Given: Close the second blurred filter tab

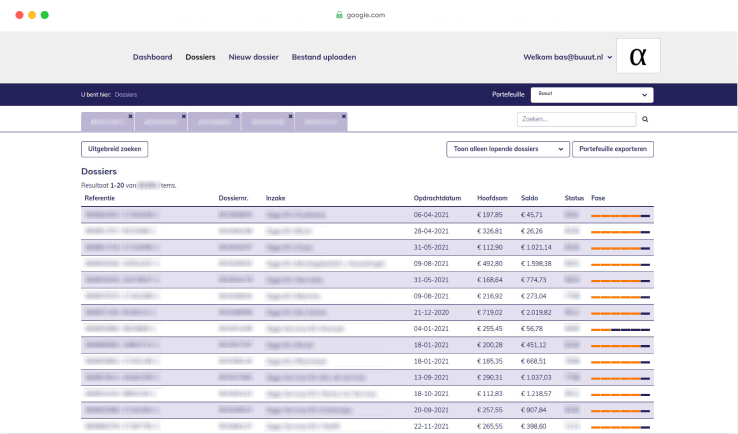Looking at the screenshot, I should point(184,116).
